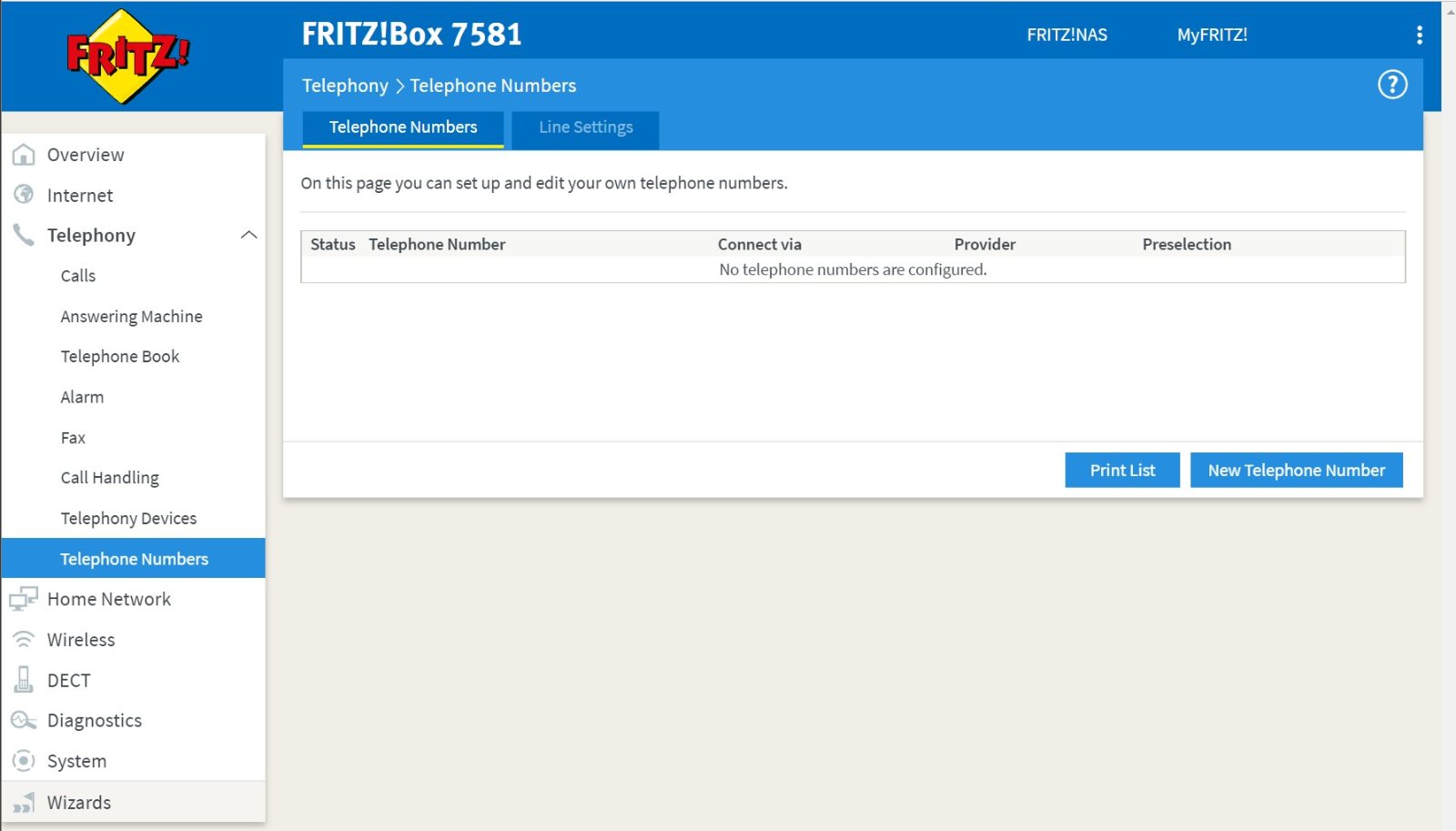Click the Overview house icon
The height and width of the screenshot is (831, 1456).
pyautogui.click(x=24, y=155)
